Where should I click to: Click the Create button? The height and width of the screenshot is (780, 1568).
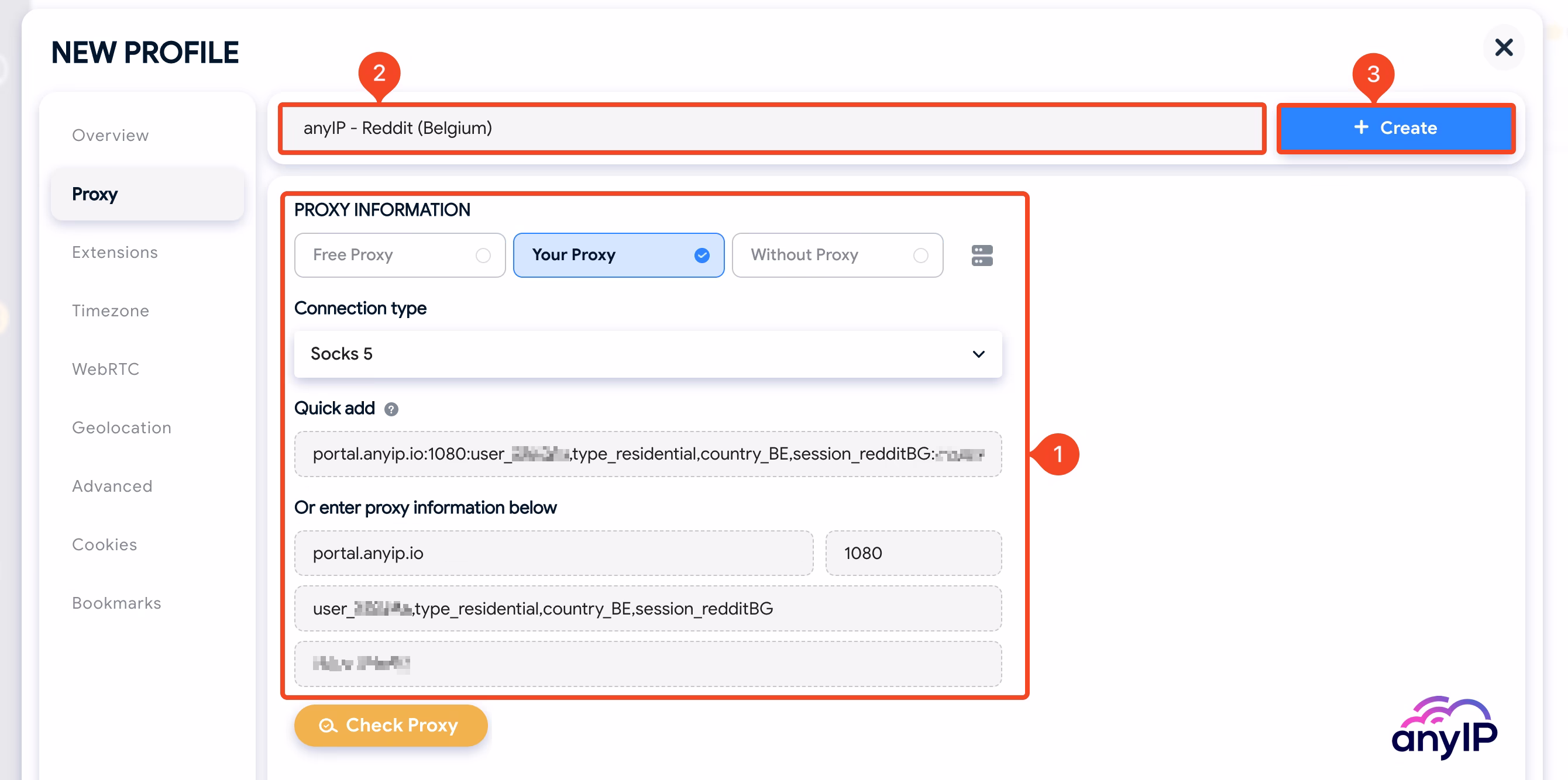tap(1396, 128)
